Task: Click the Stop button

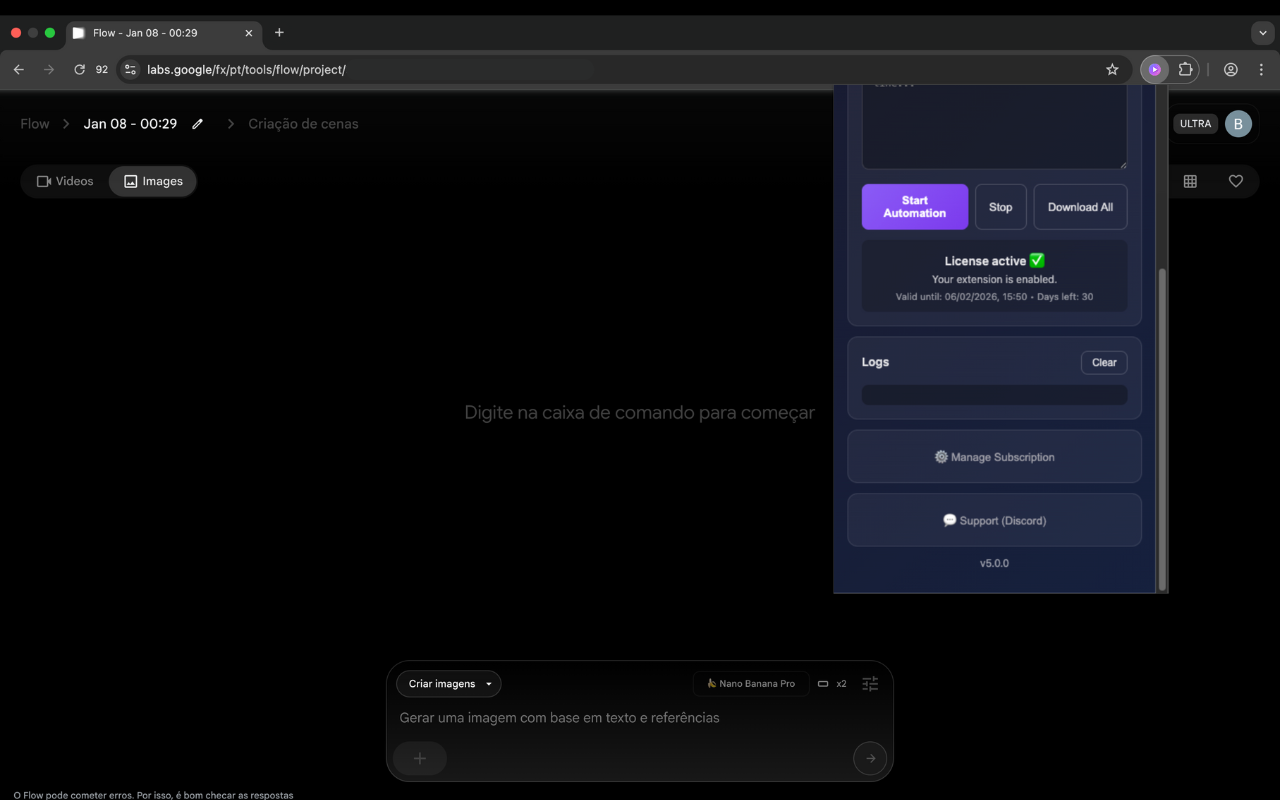Action: tap(1001, 207)
